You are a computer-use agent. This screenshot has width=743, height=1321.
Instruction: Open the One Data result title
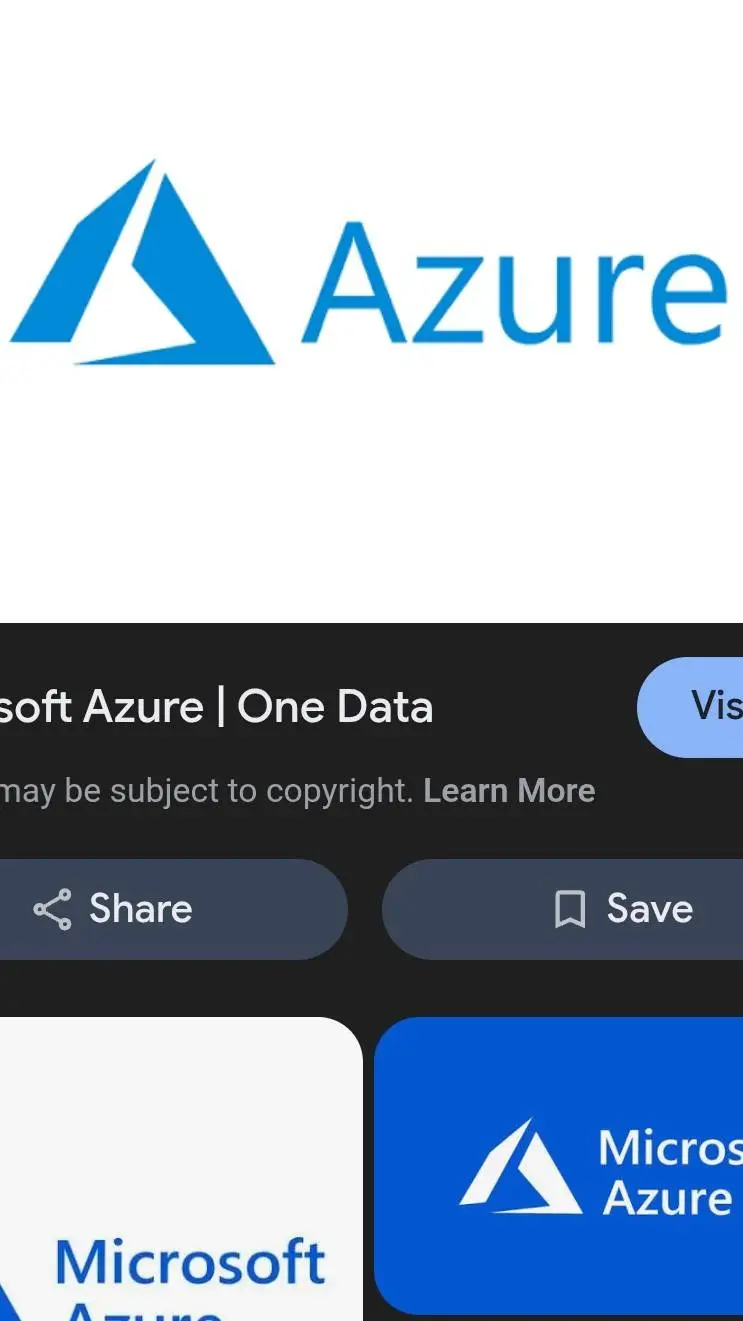coord(217,707)
